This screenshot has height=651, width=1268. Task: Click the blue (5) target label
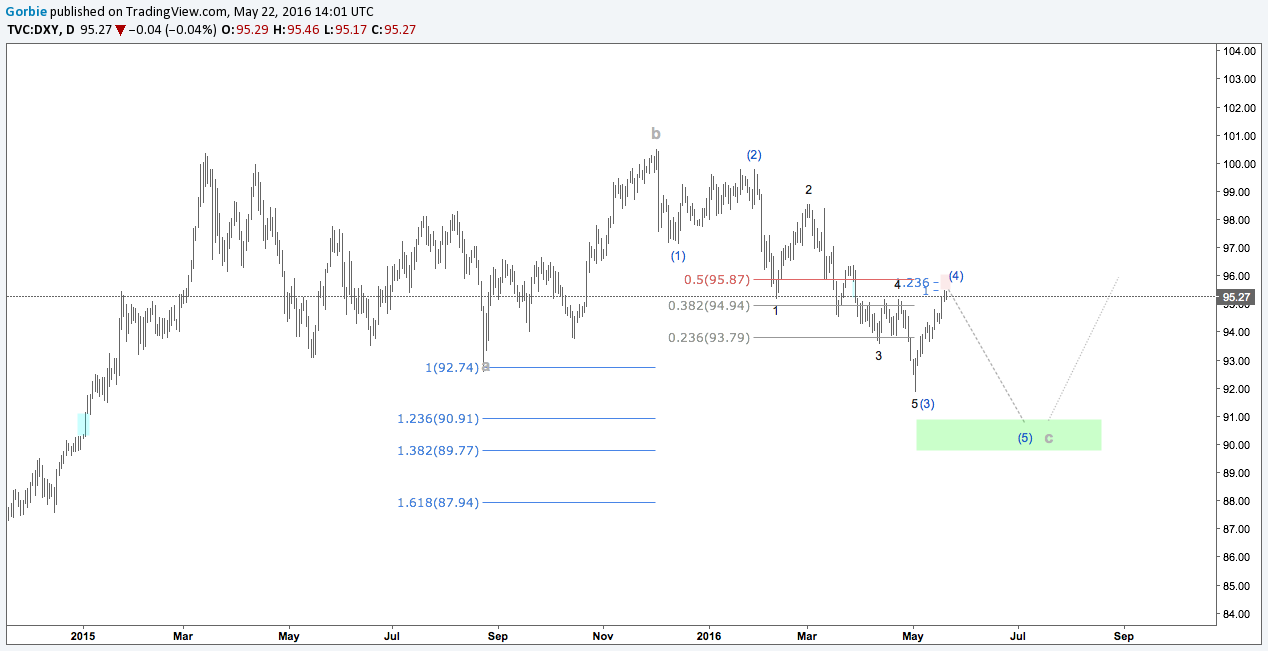pyautogui.click(x=1025, y=438)
